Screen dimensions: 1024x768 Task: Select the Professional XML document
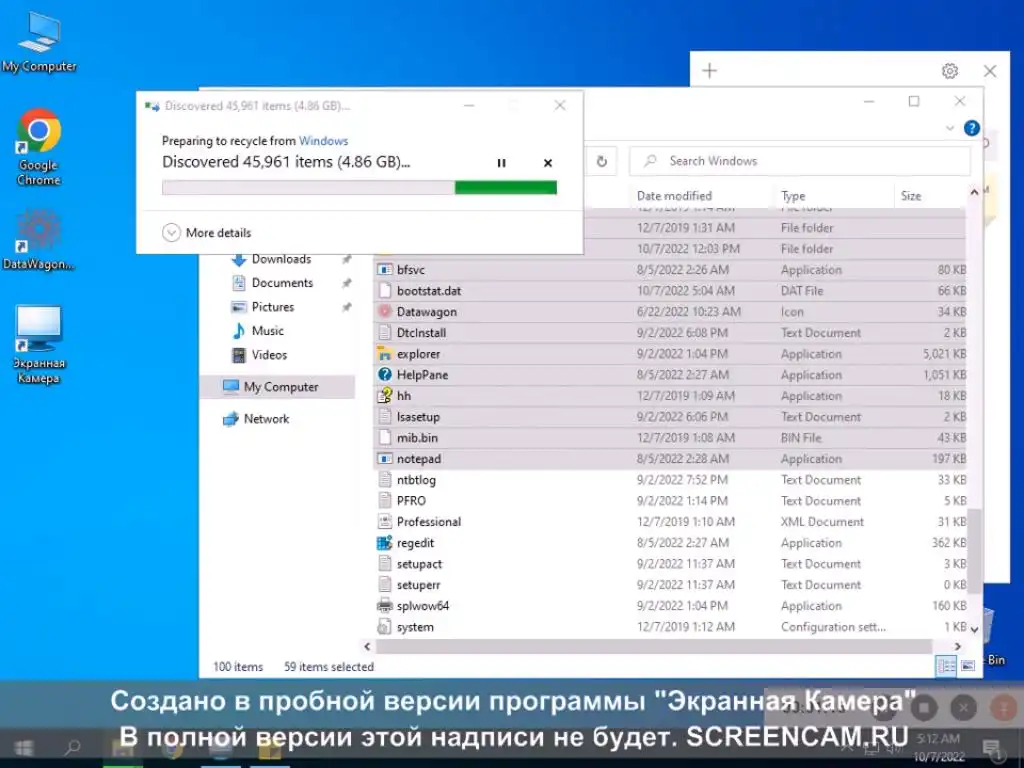[x=670, y=522]
